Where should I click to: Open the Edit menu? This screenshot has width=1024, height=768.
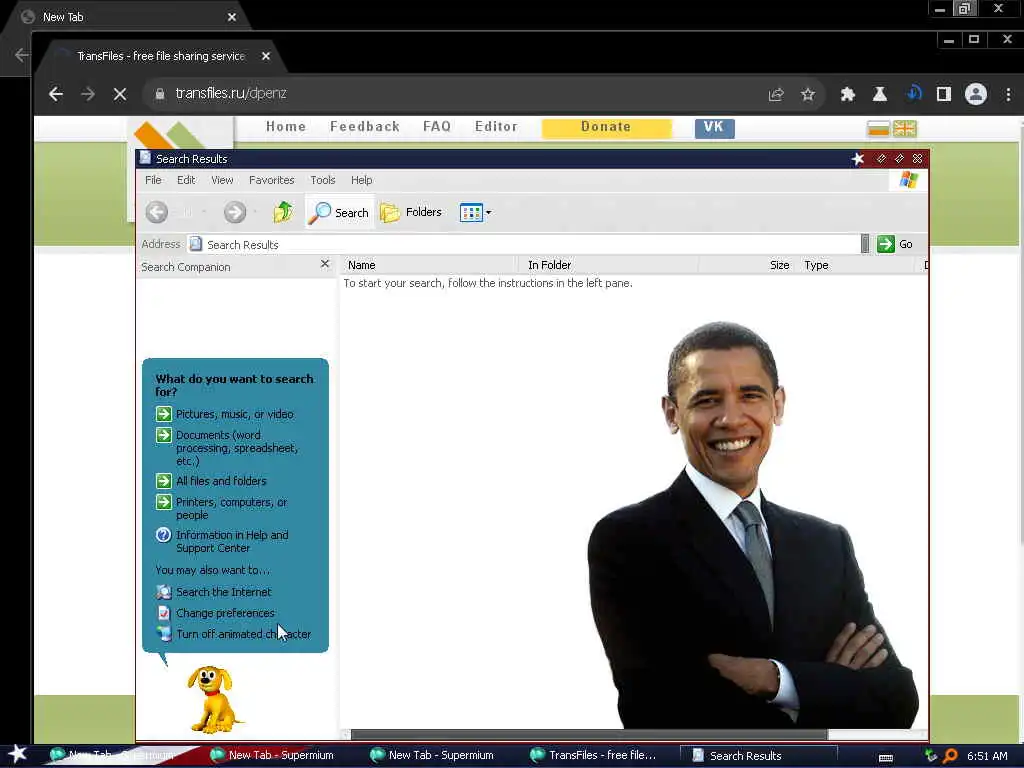tap(186, 180)
